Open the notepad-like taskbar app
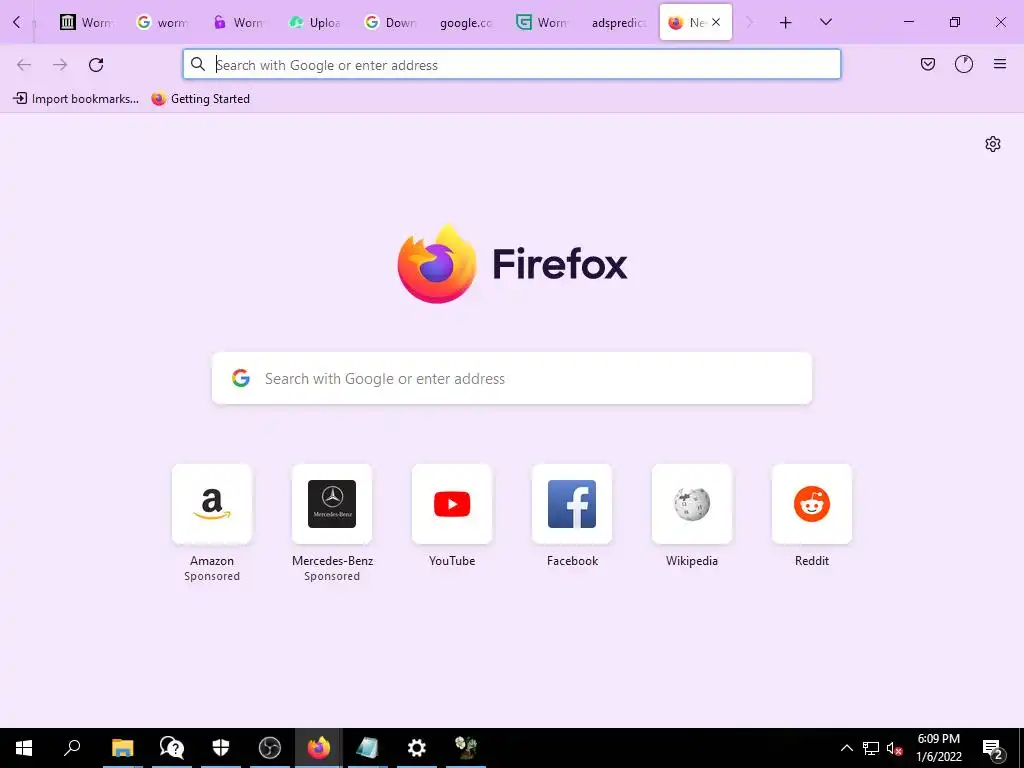1024x768 pixels. pos(367,748)
